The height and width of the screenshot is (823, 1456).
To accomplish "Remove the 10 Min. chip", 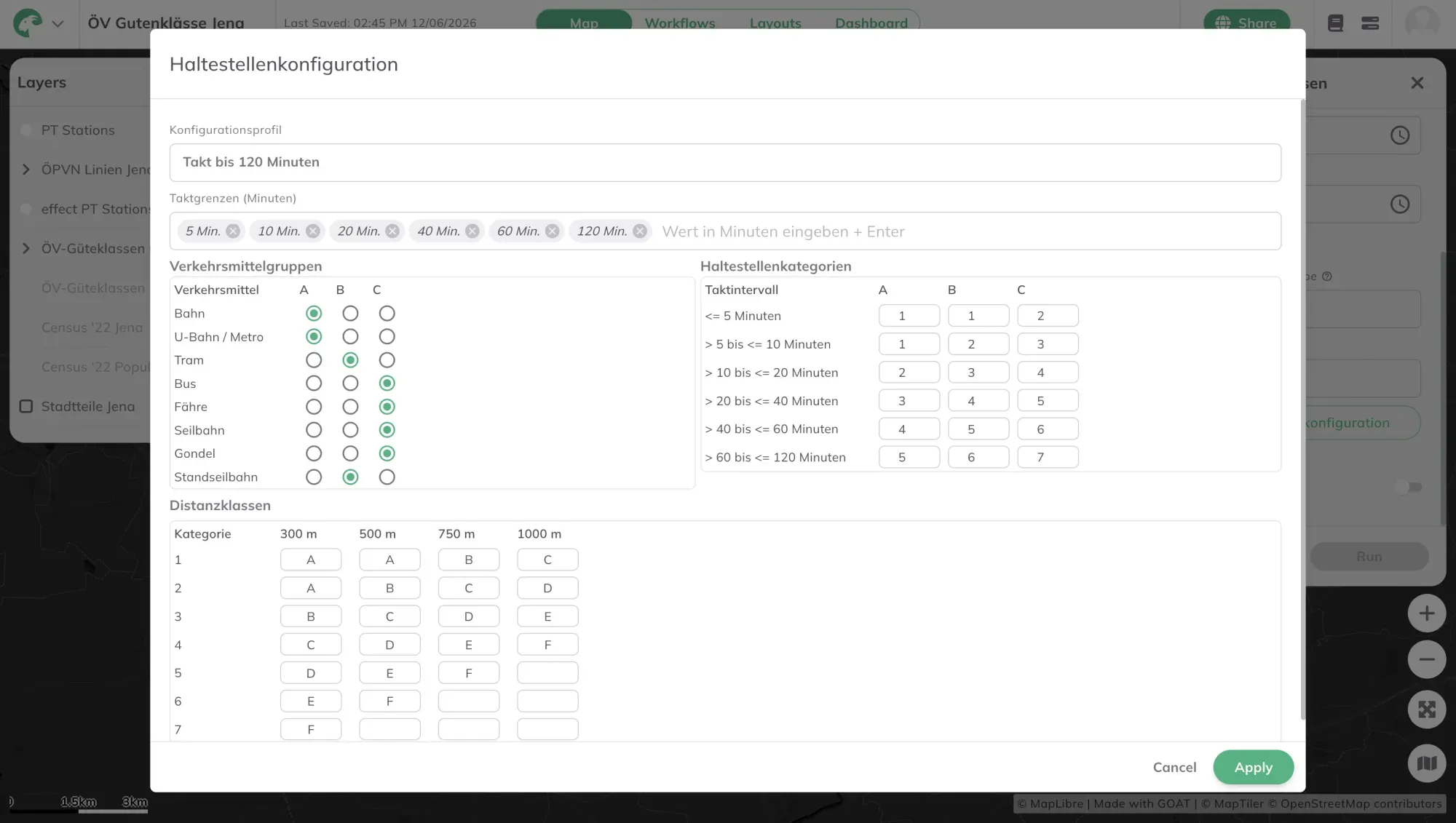I will point(313,231).
